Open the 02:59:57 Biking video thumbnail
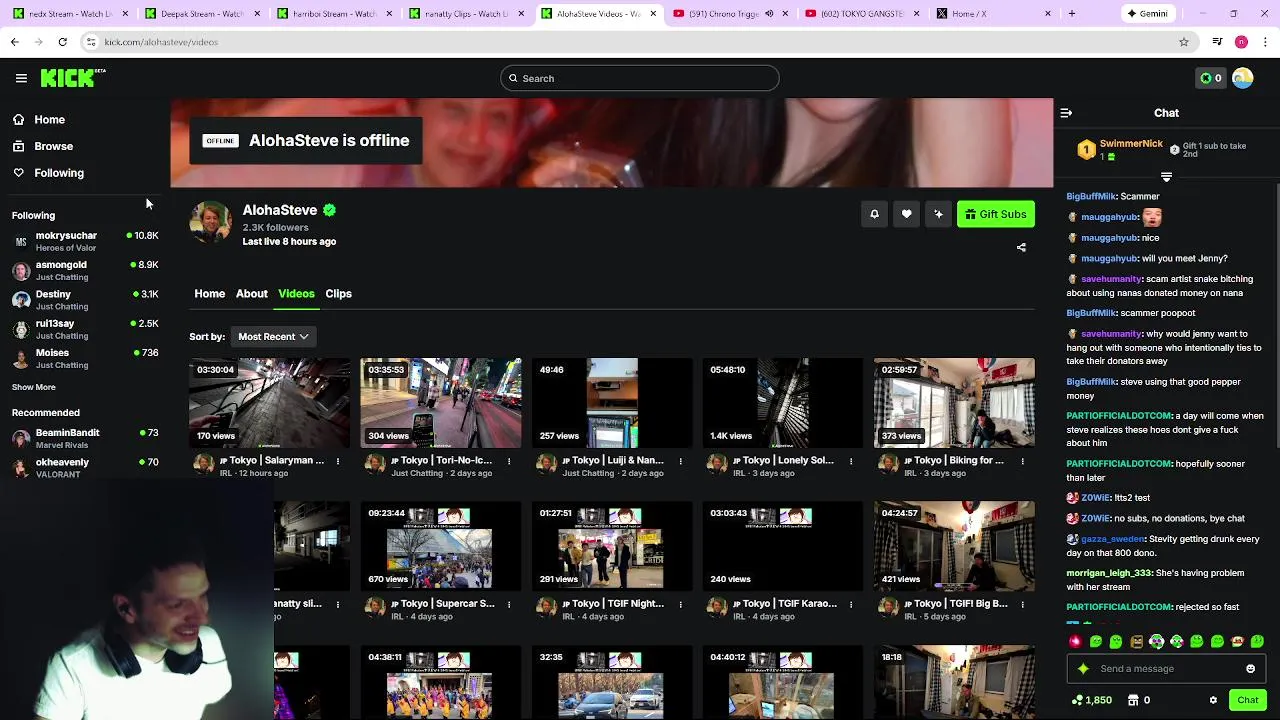Screen dimensions: 1280x720 [x=954, y=403]
